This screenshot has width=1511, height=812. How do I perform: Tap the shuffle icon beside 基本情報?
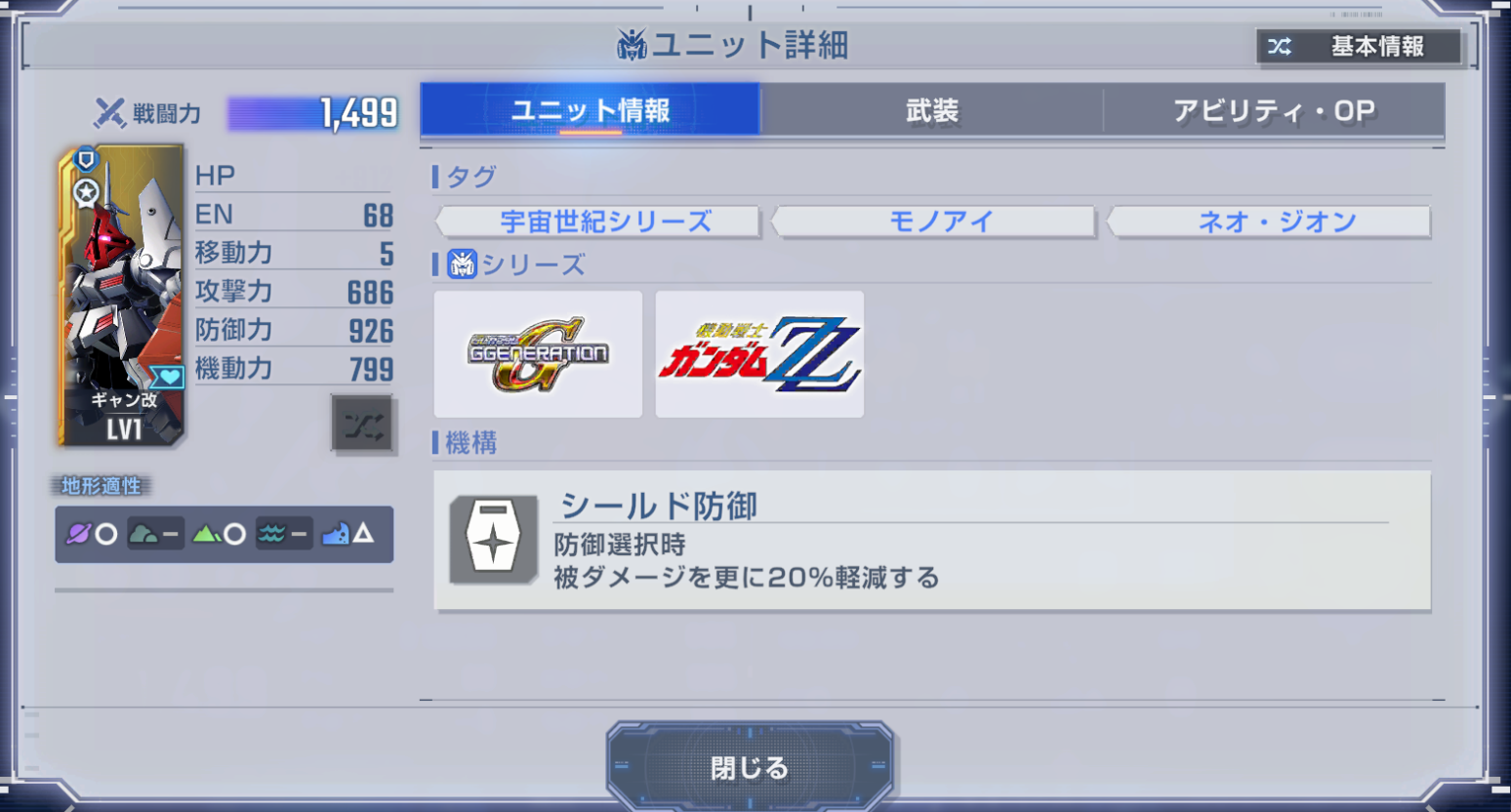click(x=1280, y=46)
